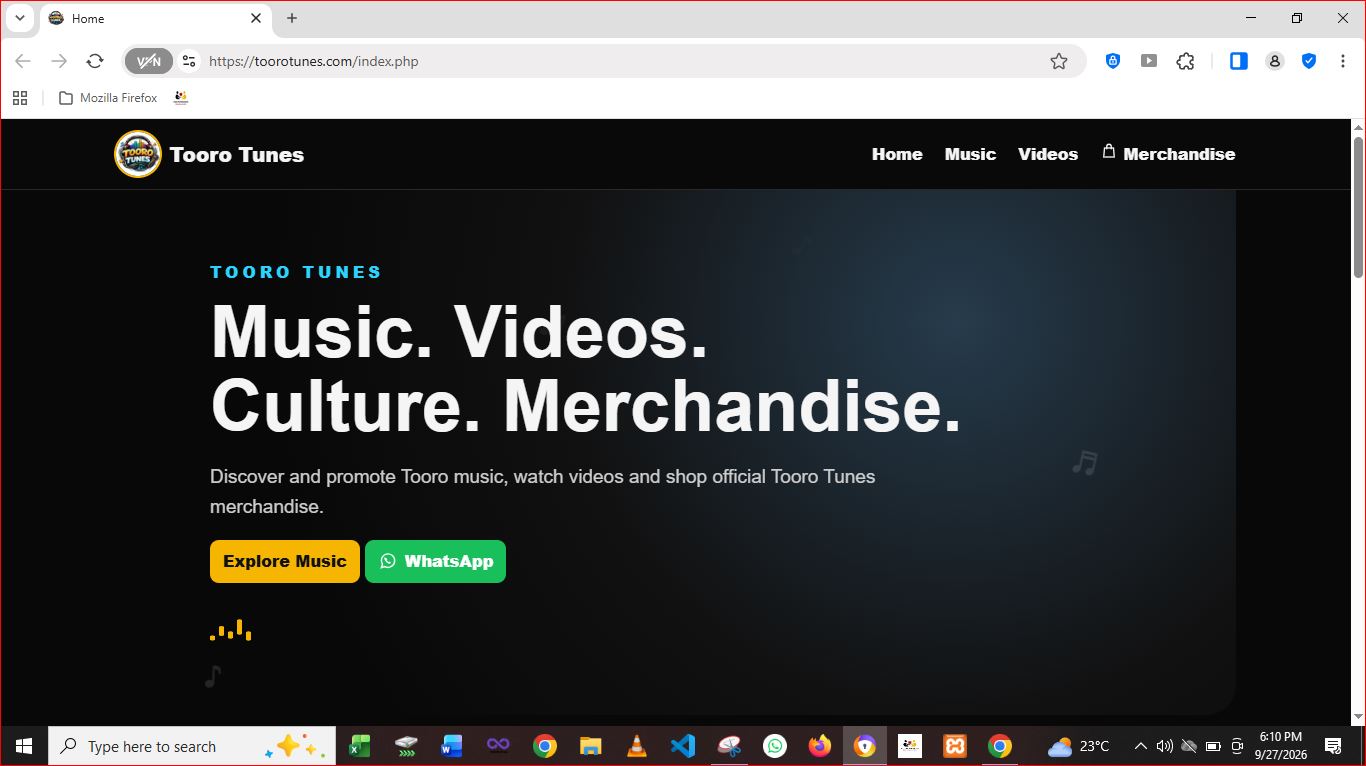Expand the tab search dropdown arrow
Viewport: 1366px width, 766px height.
[19, 18]
